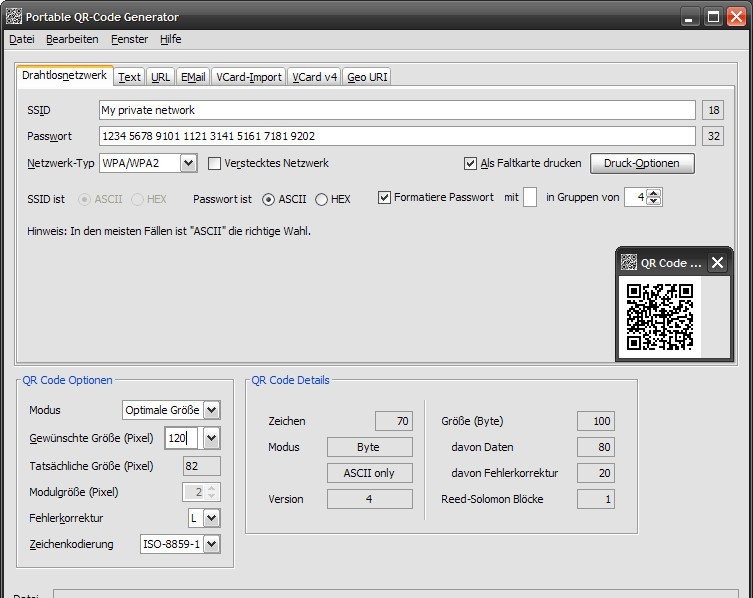Viewport: 753px width, 598px height.
Task: Click into the SSID text field
Action: tap(397, 110)
